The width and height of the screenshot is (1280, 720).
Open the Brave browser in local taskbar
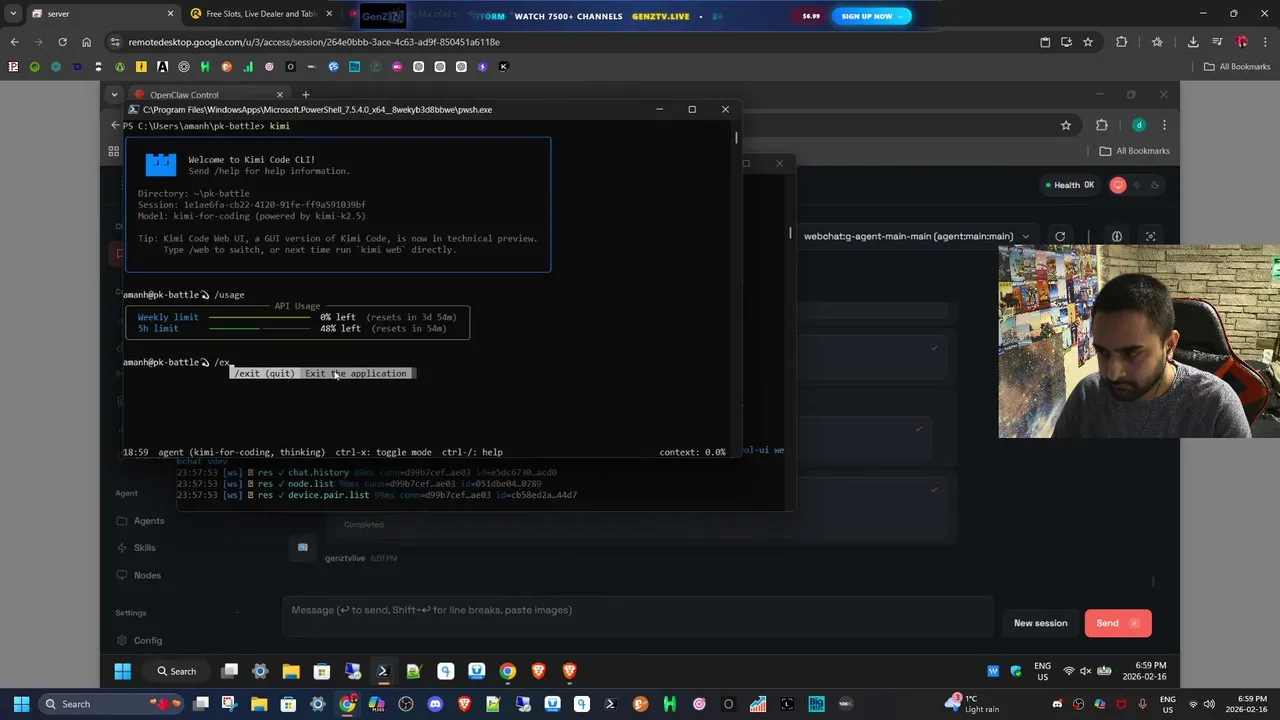(x=464, y=704)
